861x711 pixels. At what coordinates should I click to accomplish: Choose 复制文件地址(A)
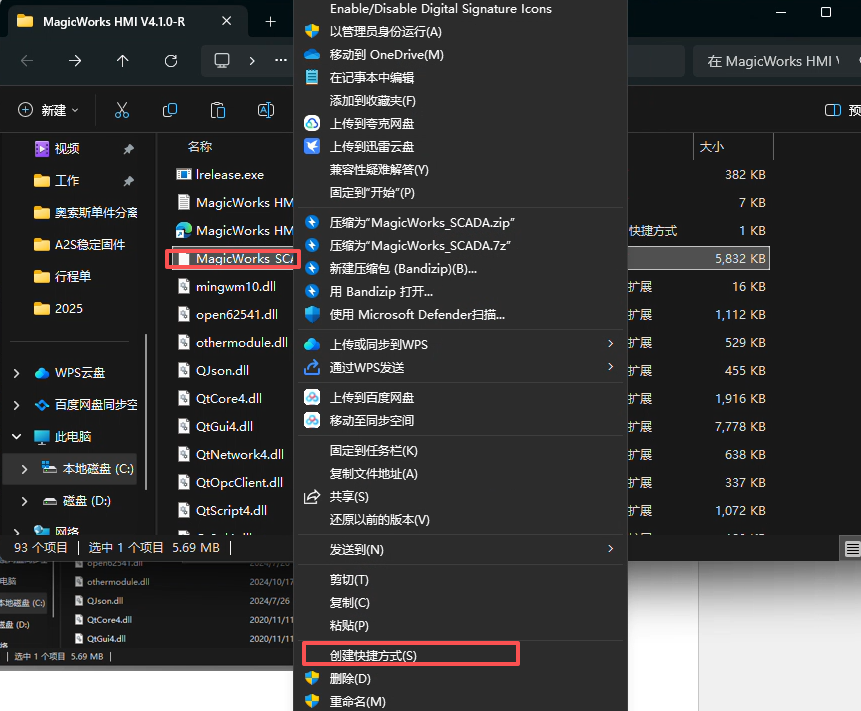tap(460, 474)
